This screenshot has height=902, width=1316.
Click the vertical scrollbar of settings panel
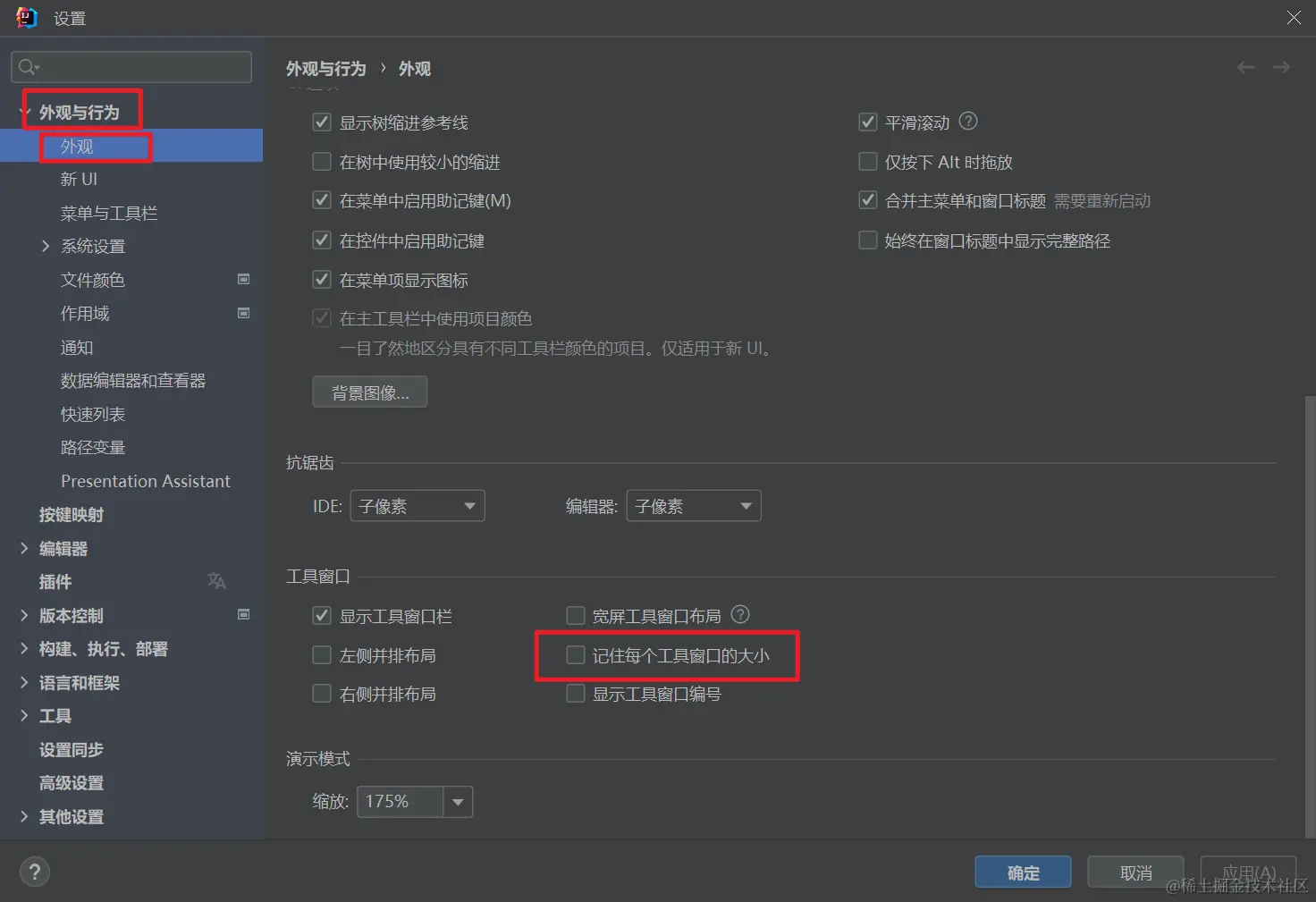[x=1310, y=617]
